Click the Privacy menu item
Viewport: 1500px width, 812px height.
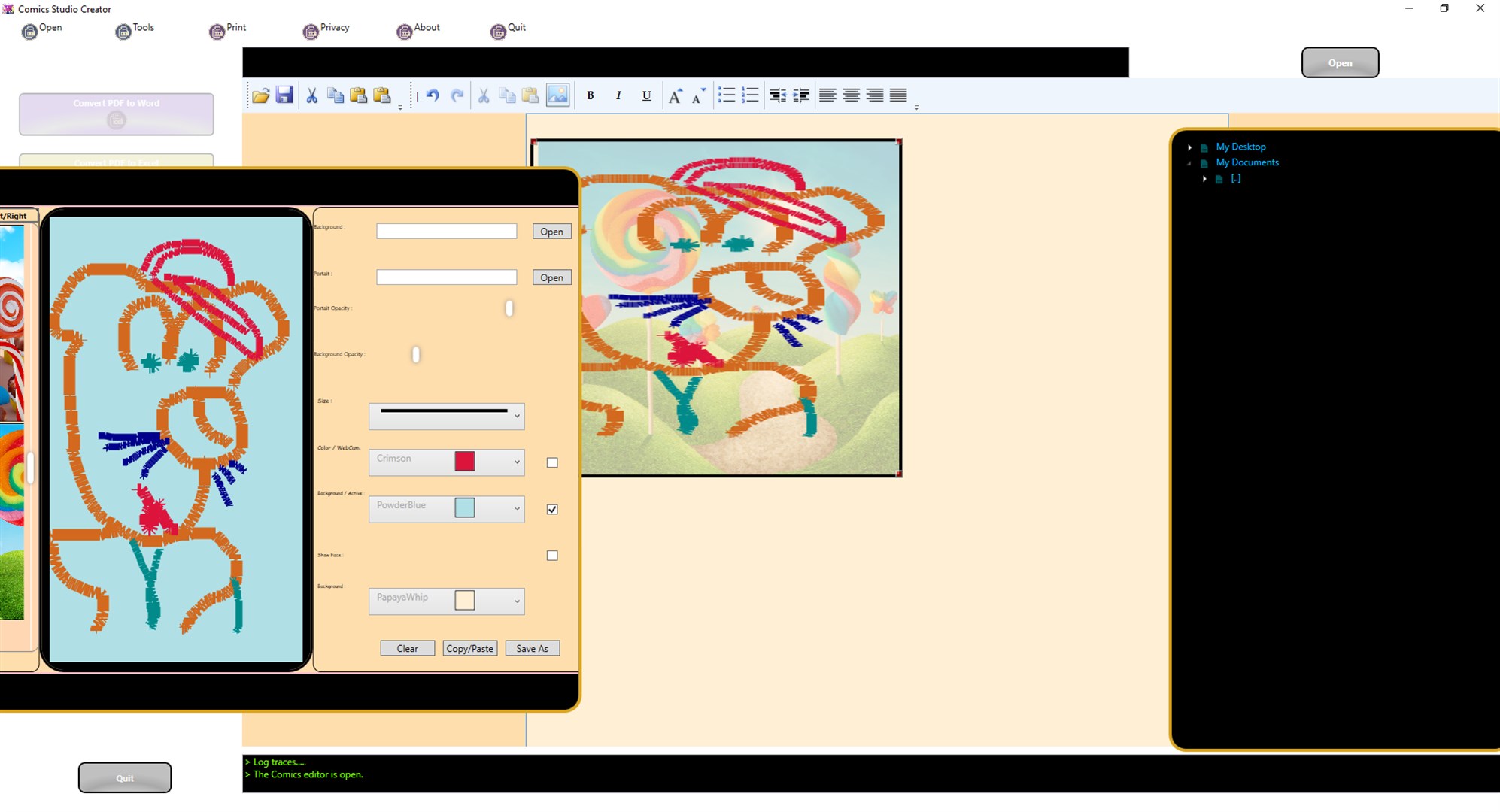pyautogui.click(x=334, y=28)
